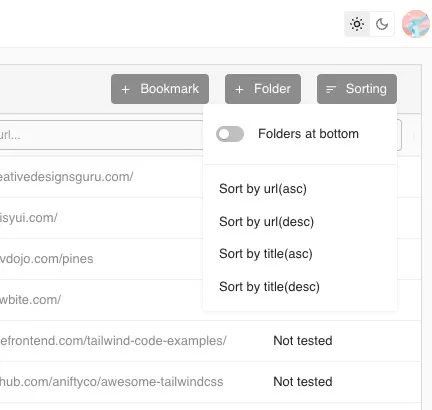The height and width of the screenshot is (410, 432).
Task: Switch to light theme sun icon
Action: (357, 24)
